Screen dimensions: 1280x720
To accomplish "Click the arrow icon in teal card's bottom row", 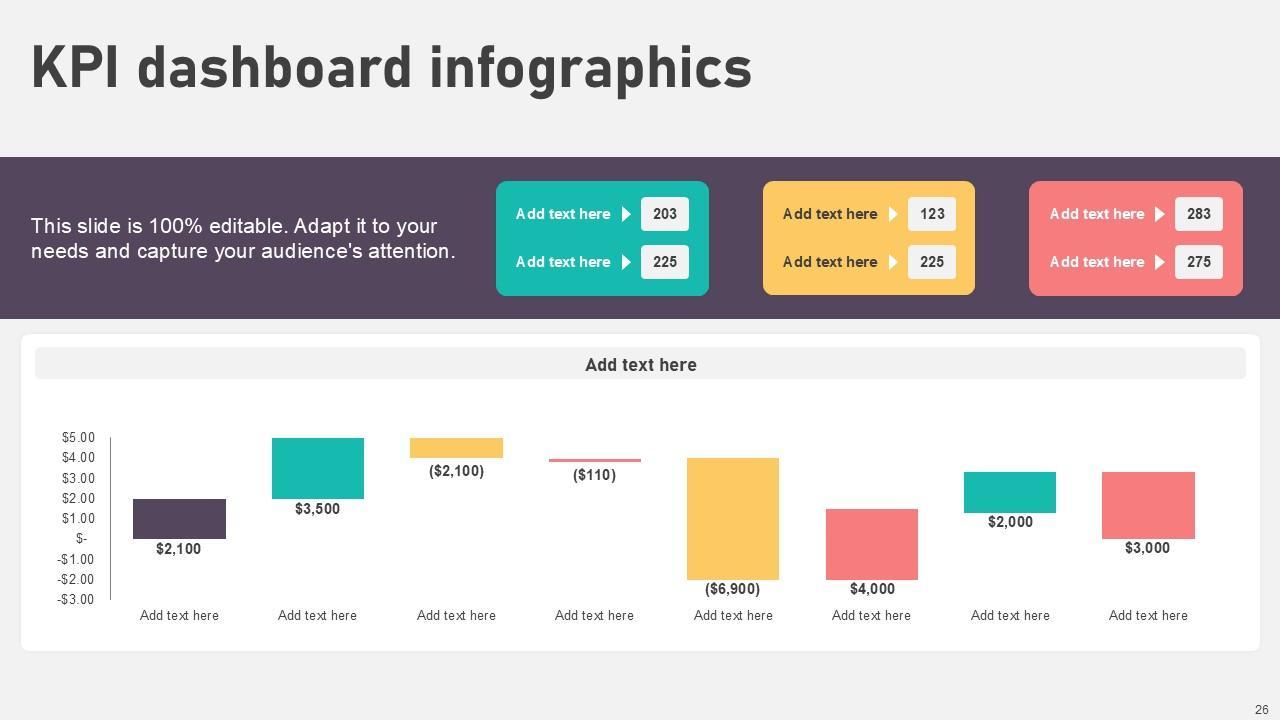I will pyautogui.click(x=626, y=262).
